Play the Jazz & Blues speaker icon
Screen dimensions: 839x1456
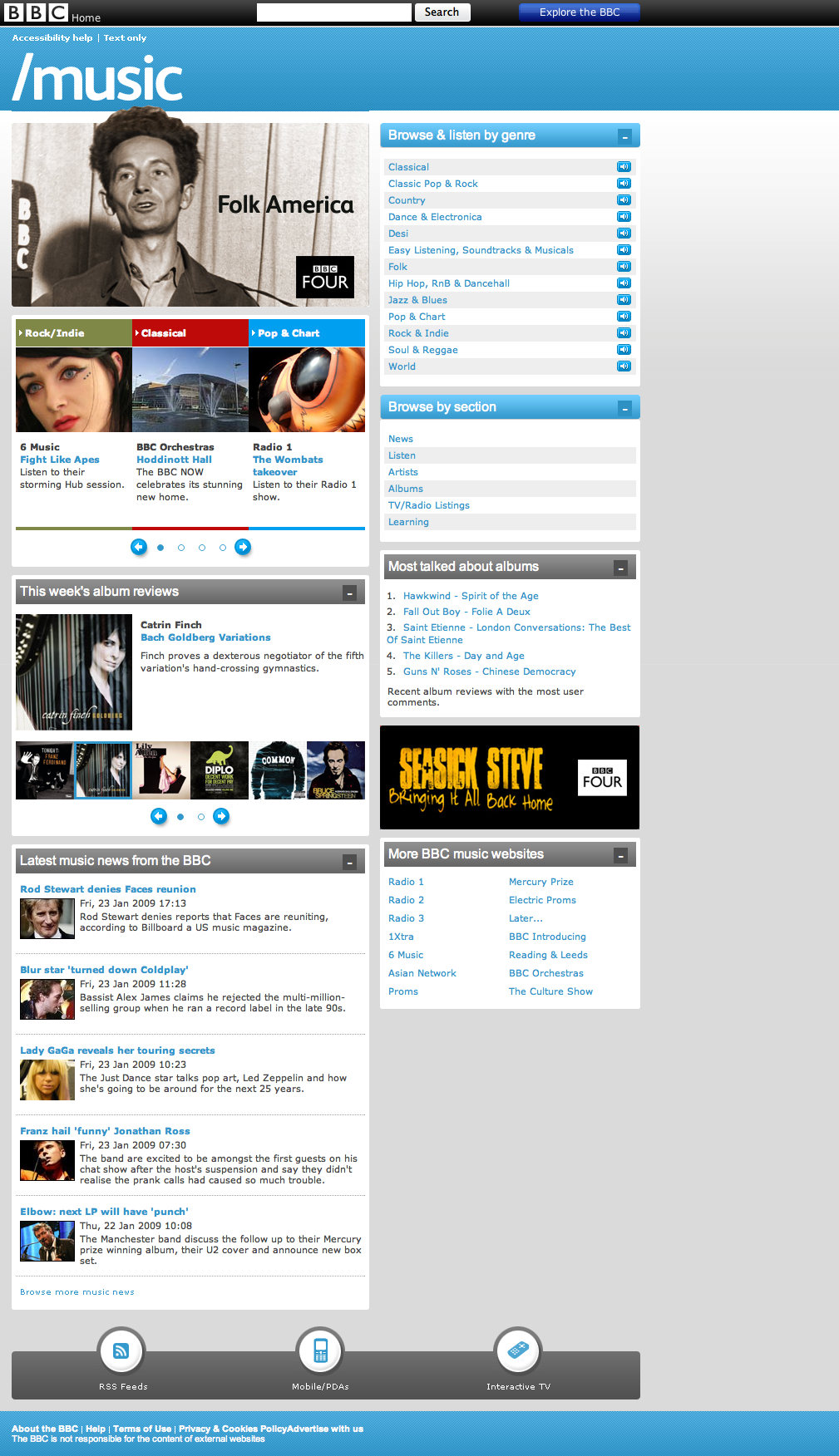[624, 300]
